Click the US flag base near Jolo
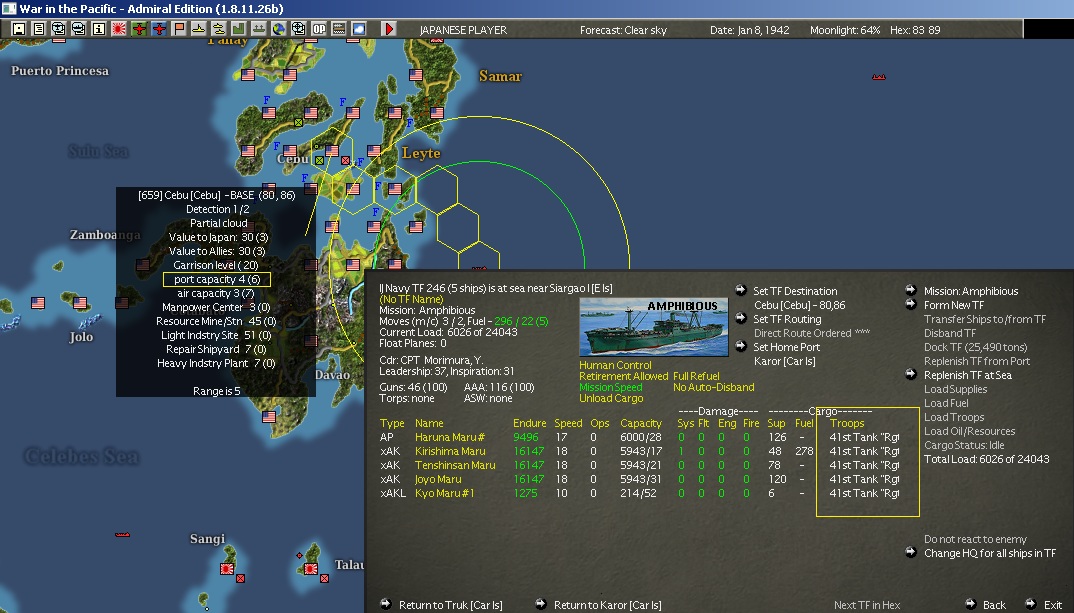This screenshot has height=613, width=1074. coord(80,303)
